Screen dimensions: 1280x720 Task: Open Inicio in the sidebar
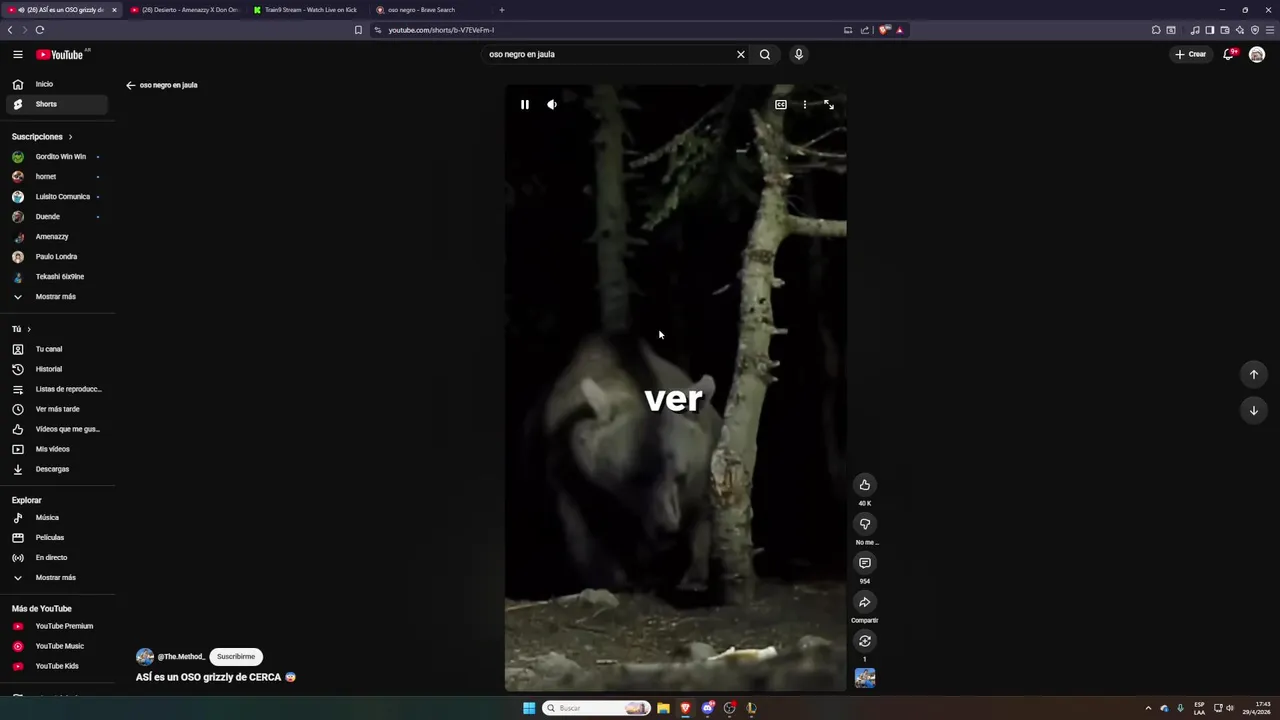tap(56, 84)
